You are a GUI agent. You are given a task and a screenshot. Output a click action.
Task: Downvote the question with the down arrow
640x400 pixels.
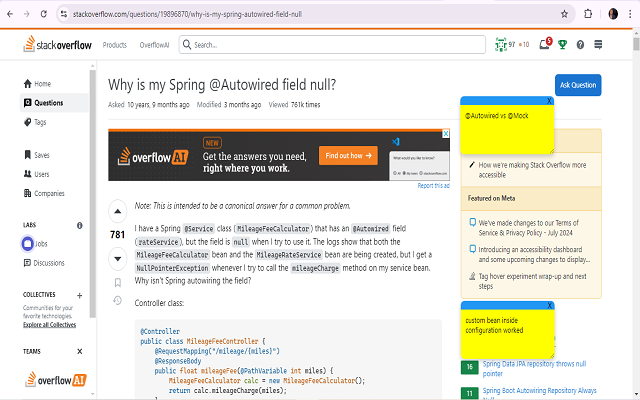tap(118, 258)
